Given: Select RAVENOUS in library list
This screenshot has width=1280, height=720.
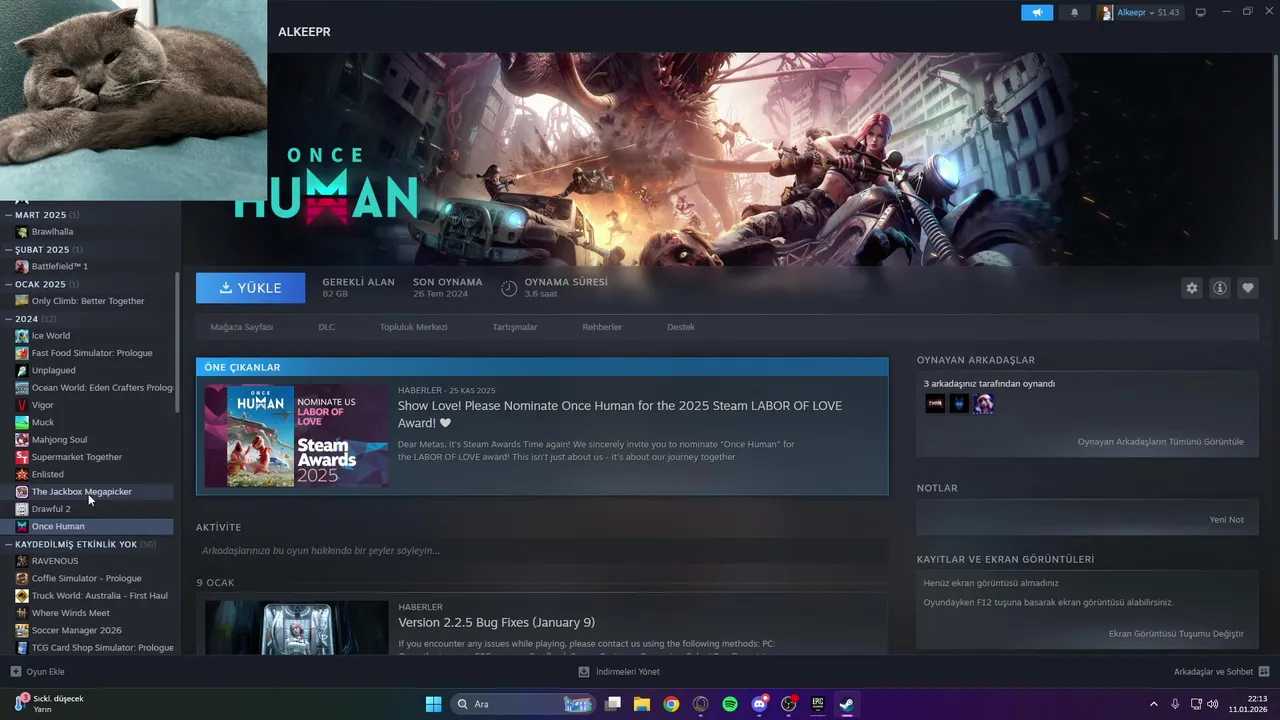Looking at the screenshot, I should pyautogui.click(x=87, y=561).
